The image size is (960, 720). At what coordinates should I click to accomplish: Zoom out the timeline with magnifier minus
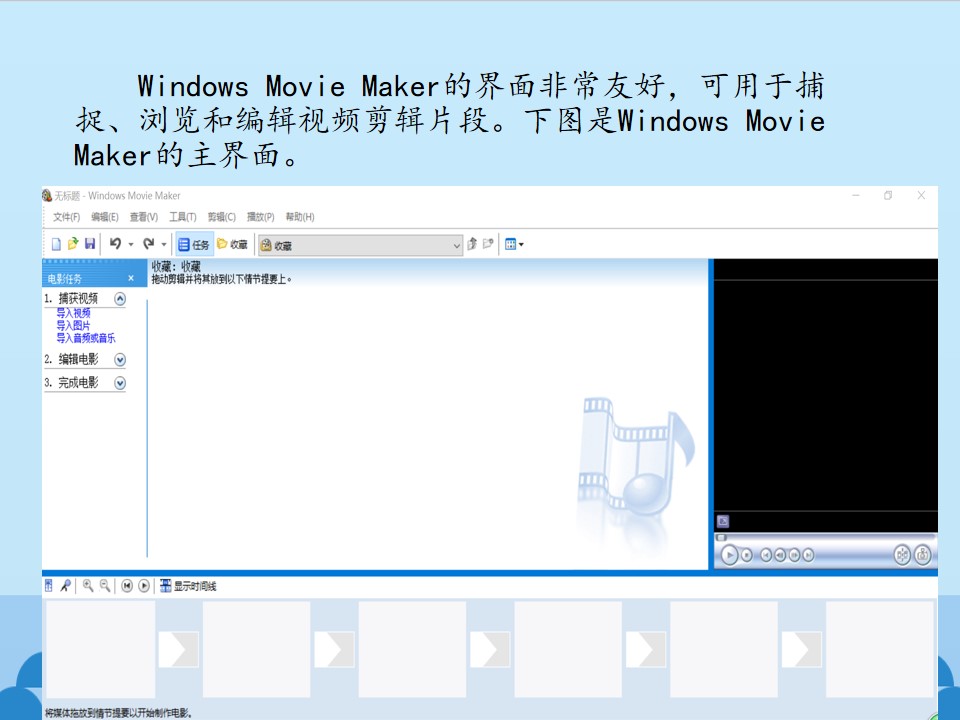coord(105,586)
